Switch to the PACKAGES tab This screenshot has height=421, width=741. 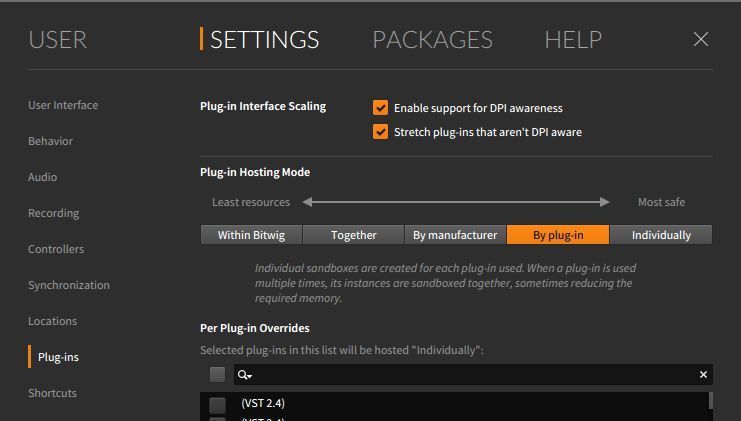[x=432, y=40]
